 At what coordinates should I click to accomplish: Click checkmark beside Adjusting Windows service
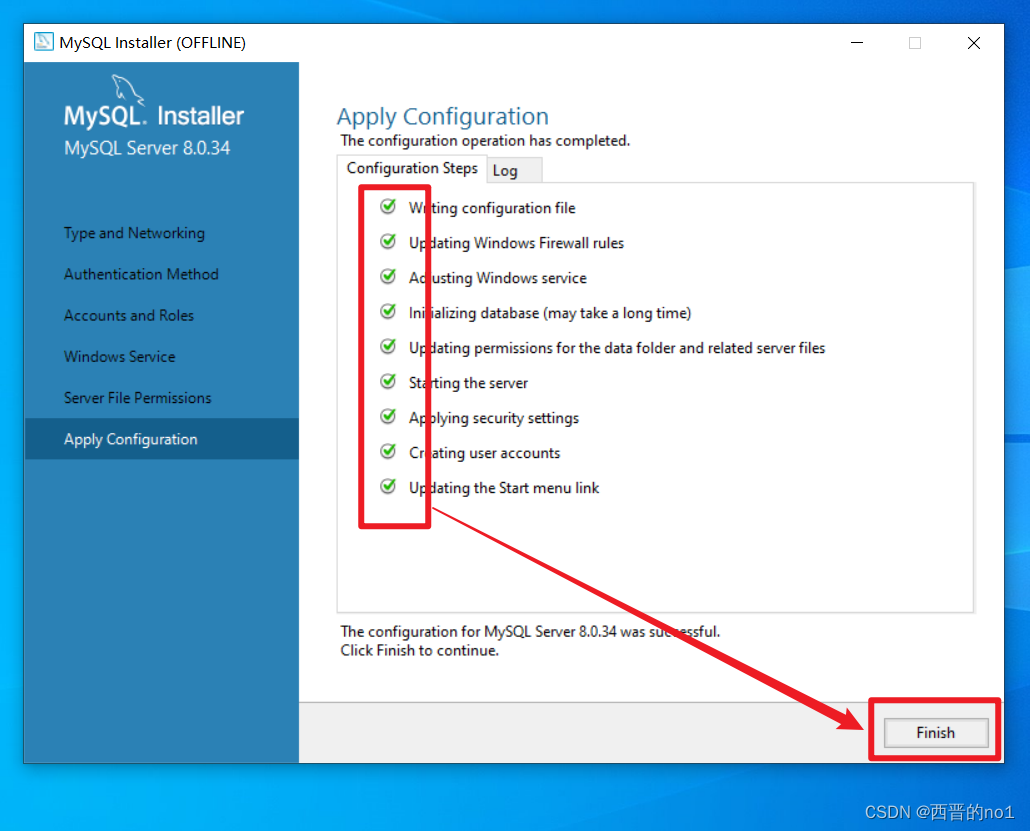[x=388, y=277]
